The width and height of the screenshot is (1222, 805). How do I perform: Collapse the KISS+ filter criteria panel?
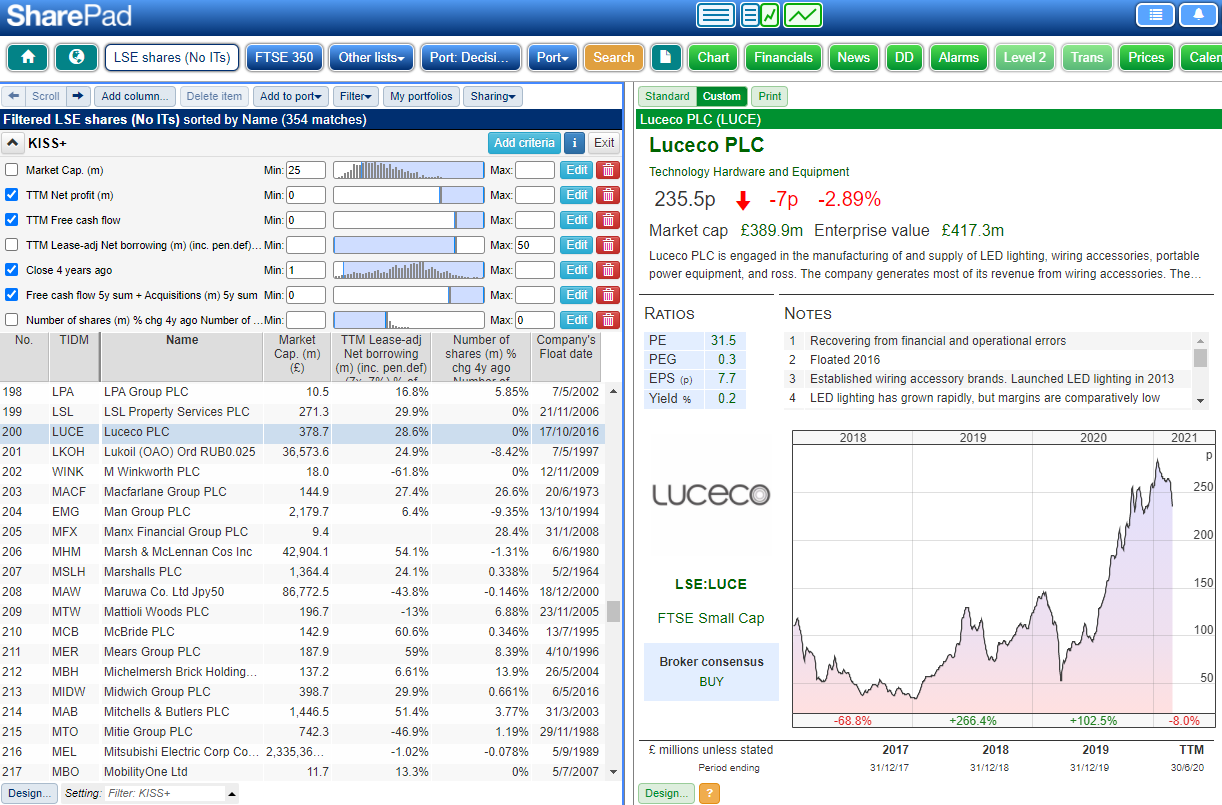pos(13,143)
